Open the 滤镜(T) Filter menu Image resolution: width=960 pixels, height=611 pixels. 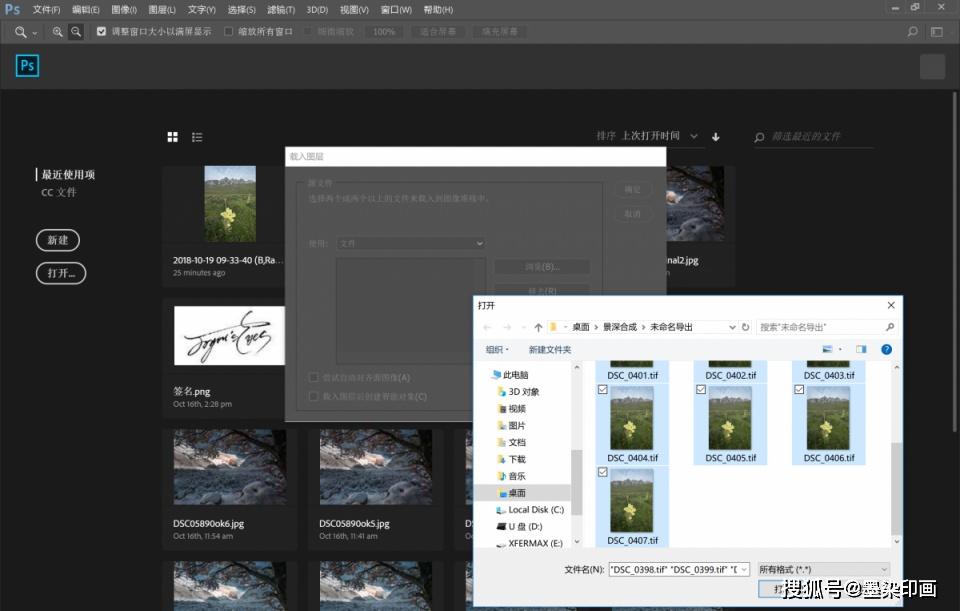(281, 9)
